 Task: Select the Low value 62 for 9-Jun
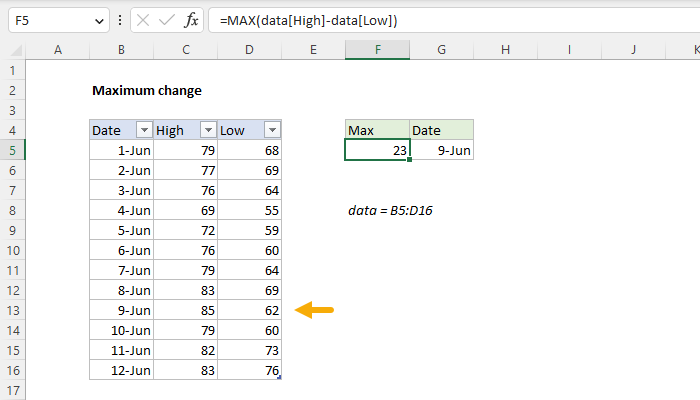[x=250, y=310]
